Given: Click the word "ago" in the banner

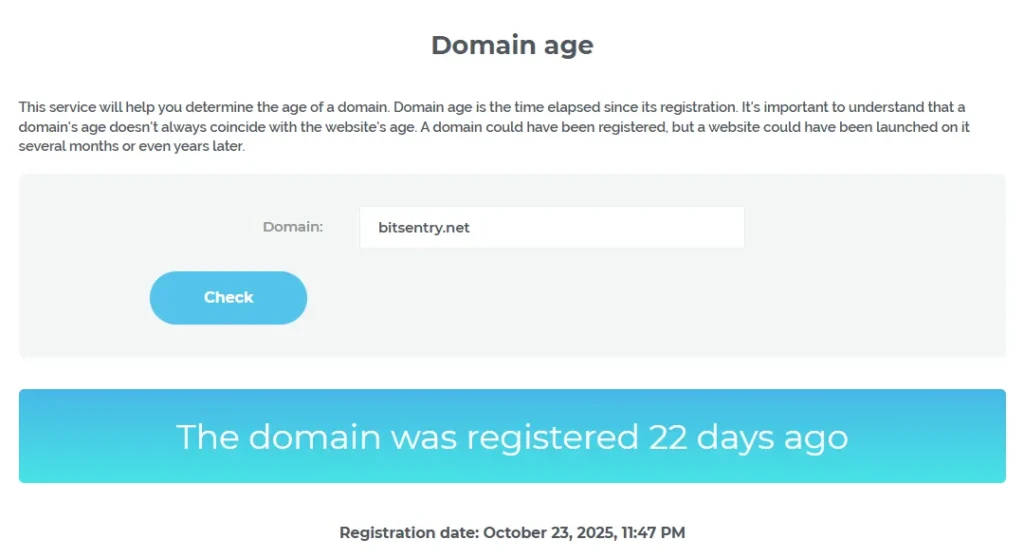Looking at the screenshot, I should tap(814, 437).
